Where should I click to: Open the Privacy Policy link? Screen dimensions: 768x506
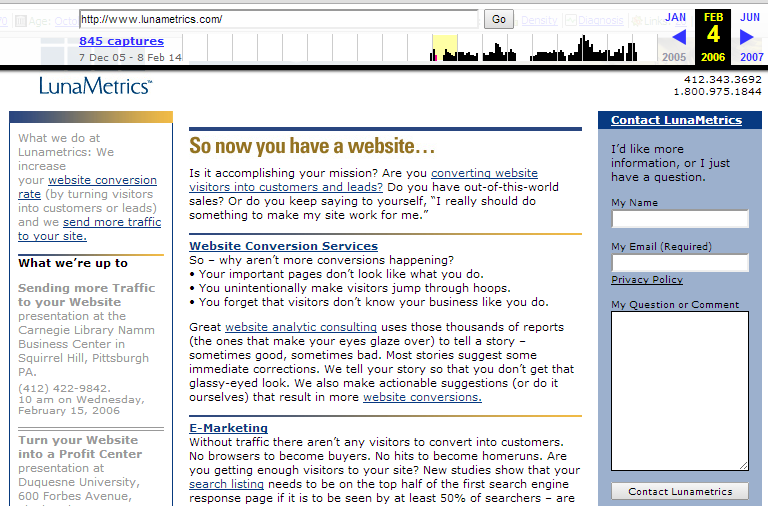tap(647, 279)
